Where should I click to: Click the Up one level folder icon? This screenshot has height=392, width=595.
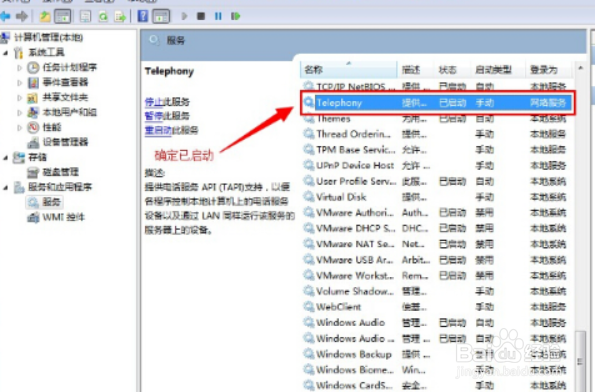click(45, 16)
